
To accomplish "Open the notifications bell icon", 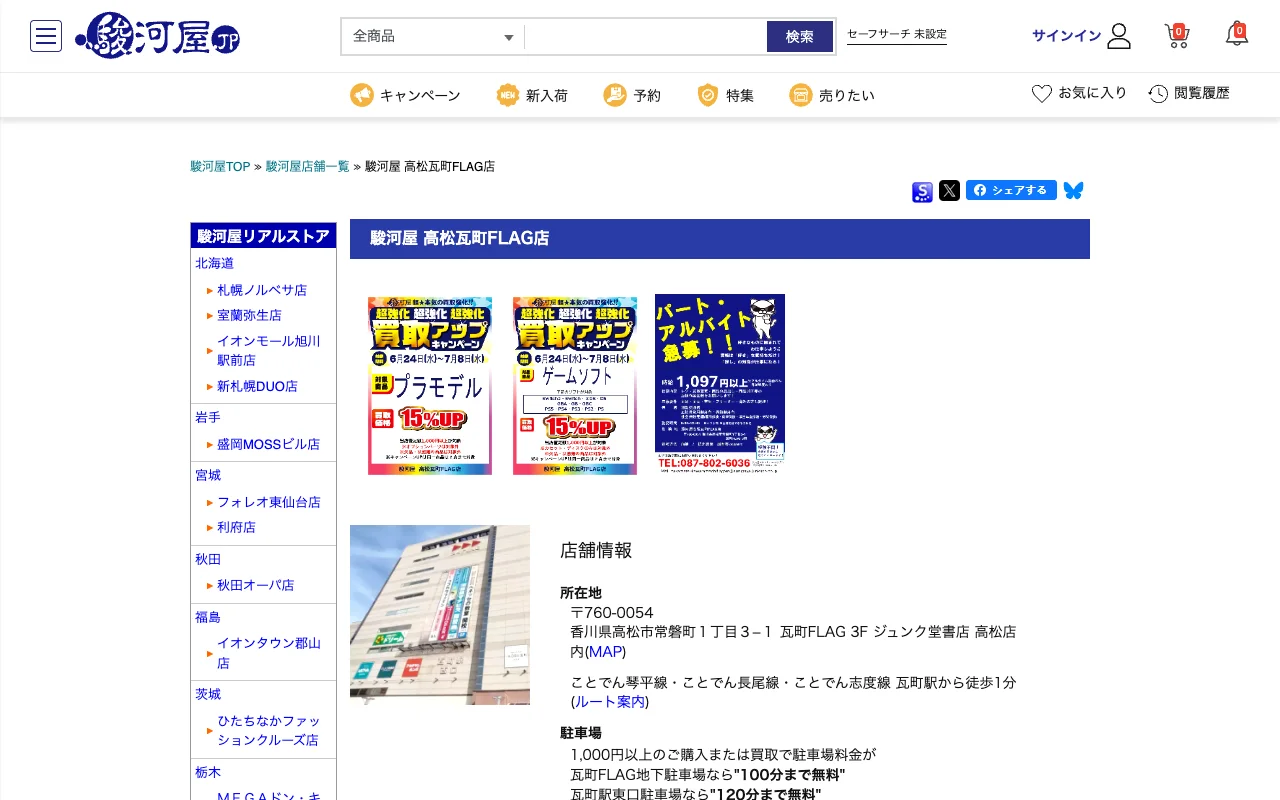I will (x=1237, y=35).
